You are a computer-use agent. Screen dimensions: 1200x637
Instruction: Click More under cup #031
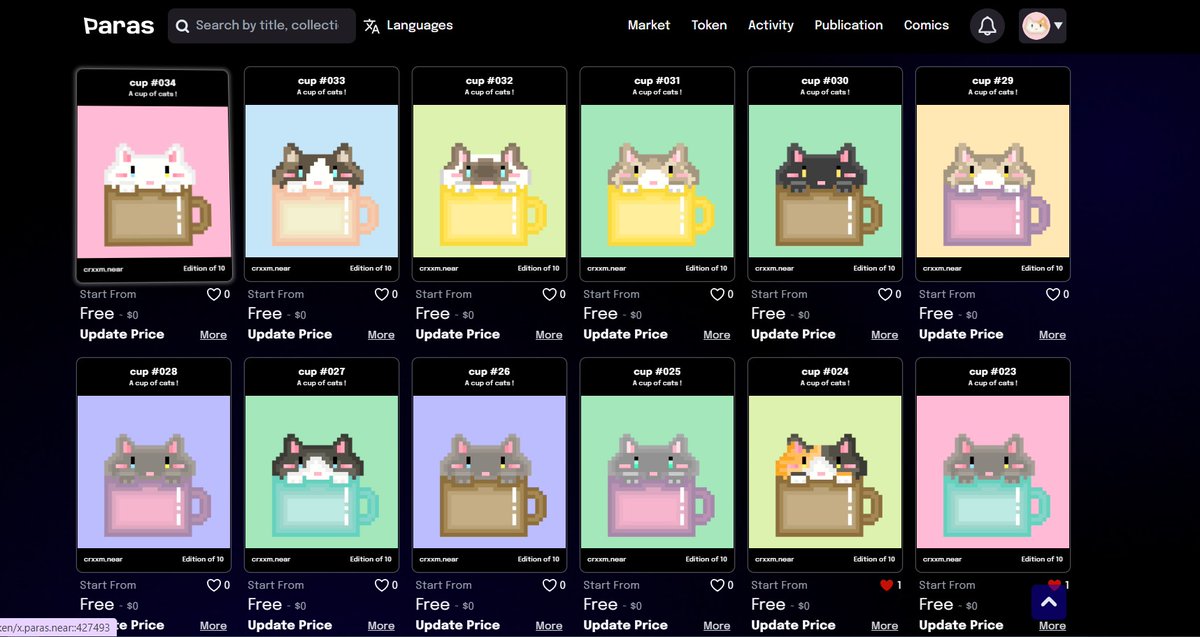click(717, 335)
